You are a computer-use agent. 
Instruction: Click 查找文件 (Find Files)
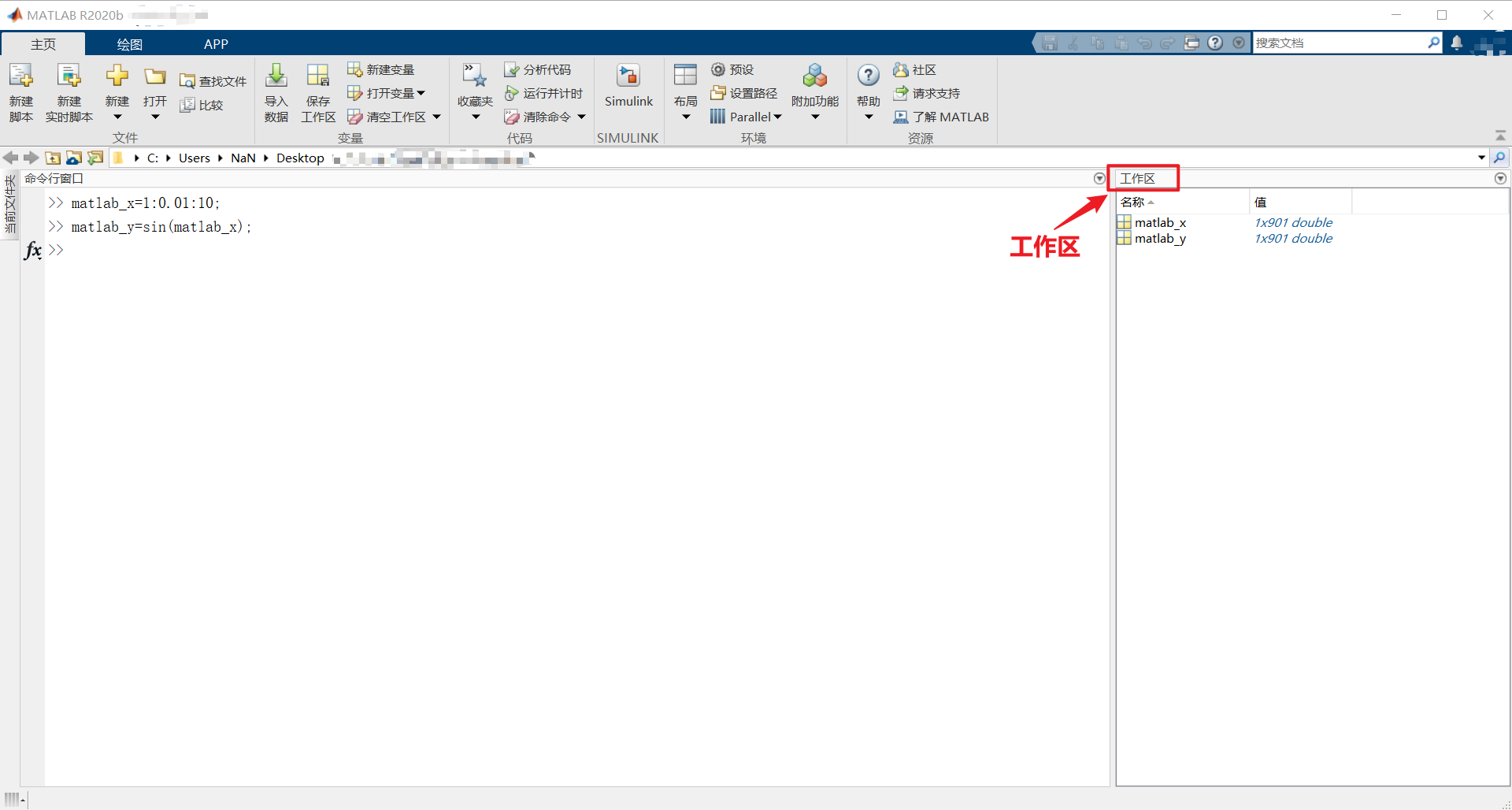pyautogui.click(x=213, y=81)
